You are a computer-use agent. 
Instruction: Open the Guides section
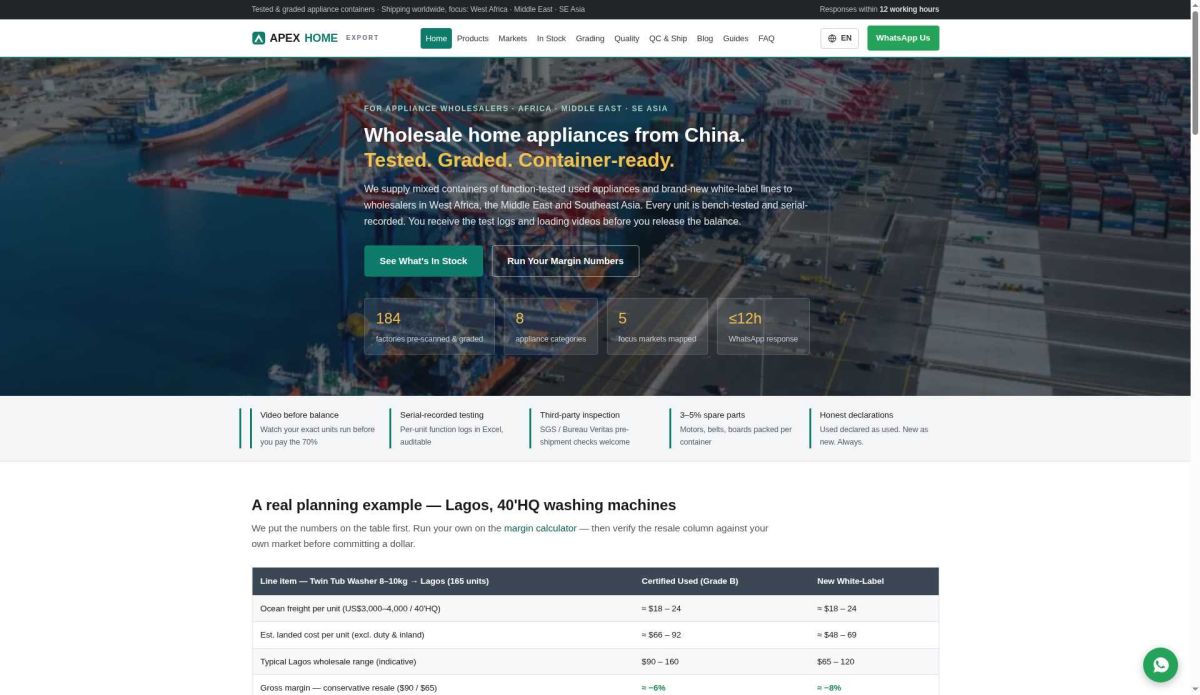[x=736, y=38]
